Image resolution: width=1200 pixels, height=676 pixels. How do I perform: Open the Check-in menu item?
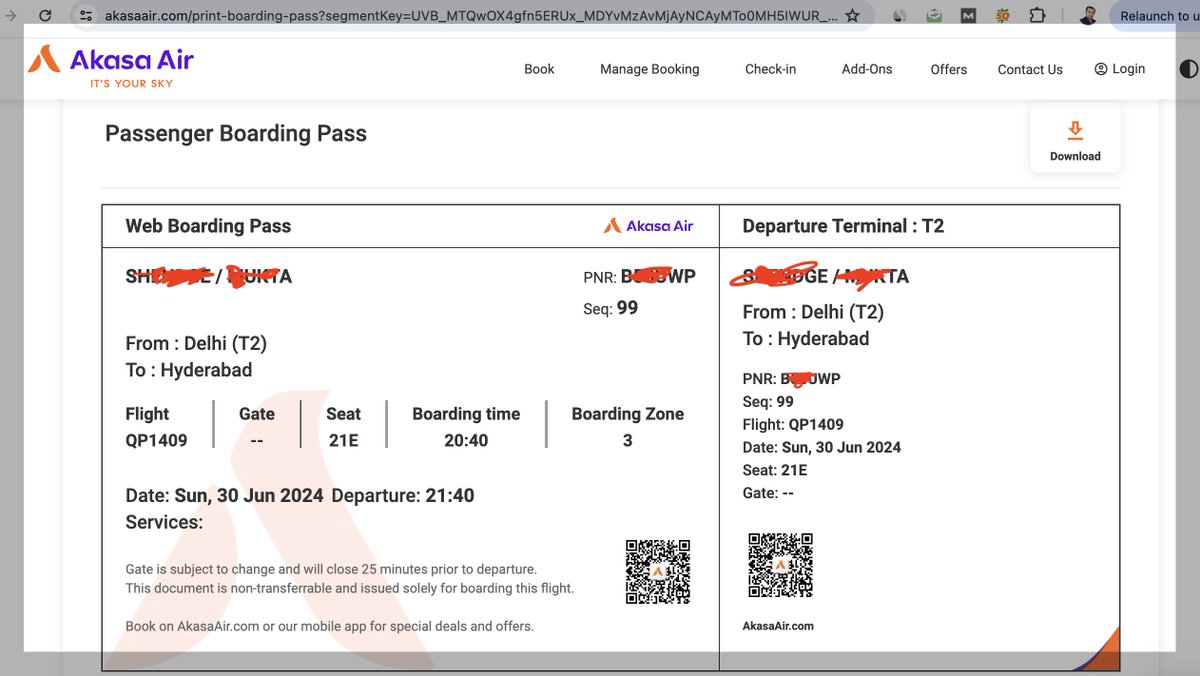click(771, 69)
